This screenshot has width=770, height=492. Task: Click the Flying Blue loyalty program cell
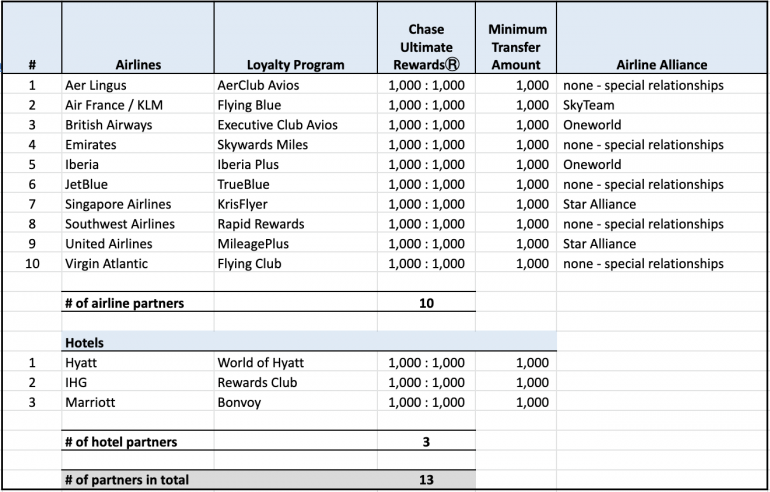click(x=249, y=105)
